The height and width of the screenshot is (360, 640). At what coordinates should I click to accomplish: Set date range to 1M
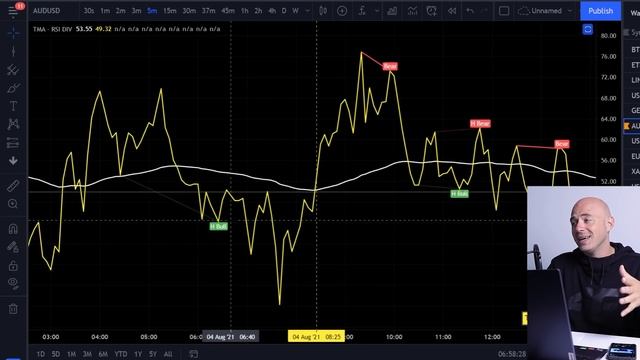[x=71, y=354]
